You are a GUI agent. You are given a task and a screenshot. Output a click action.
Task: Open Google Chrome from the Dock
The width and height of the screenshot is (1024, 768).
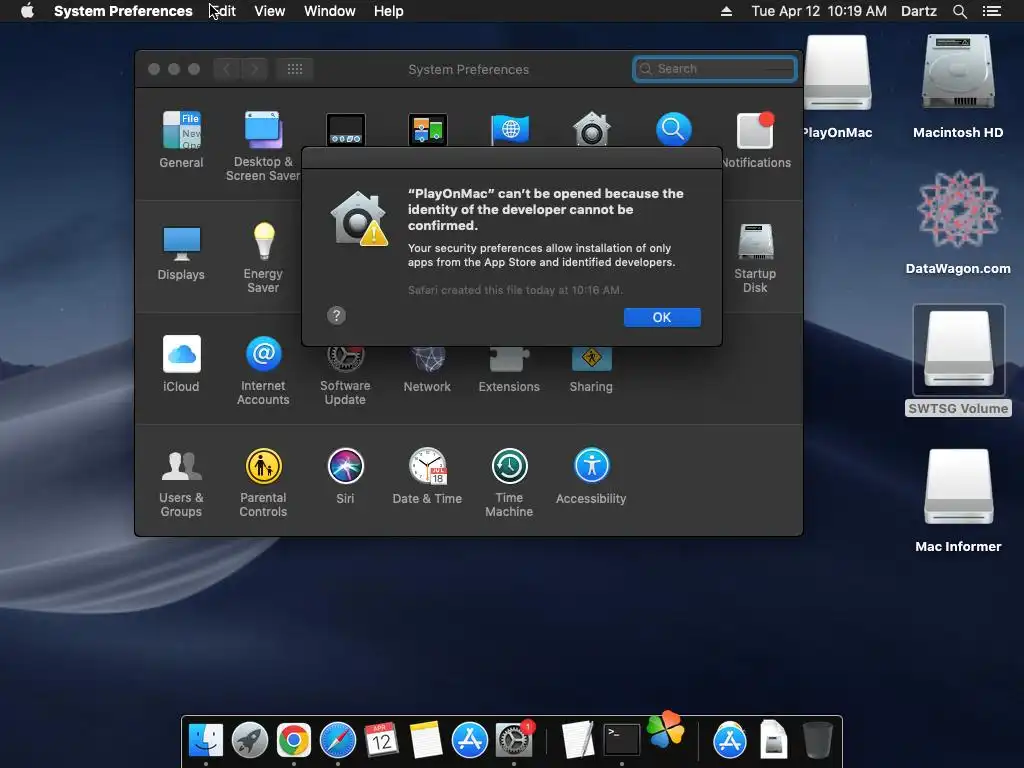coord(294,741)
